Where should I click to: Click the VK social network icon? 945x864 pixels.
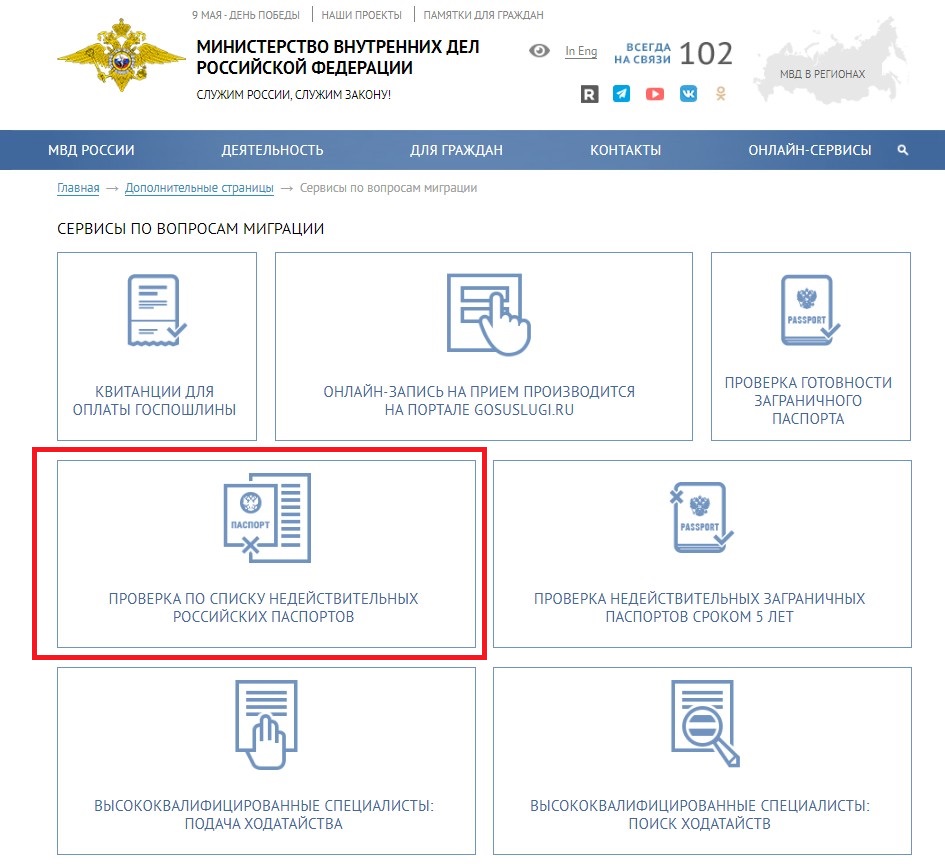coord(688,94)
